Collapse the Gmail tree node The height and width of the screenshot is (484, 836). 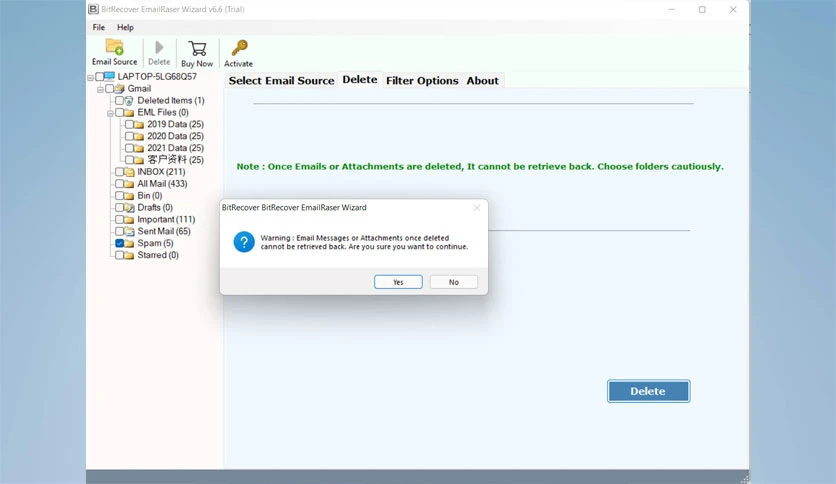100,90
